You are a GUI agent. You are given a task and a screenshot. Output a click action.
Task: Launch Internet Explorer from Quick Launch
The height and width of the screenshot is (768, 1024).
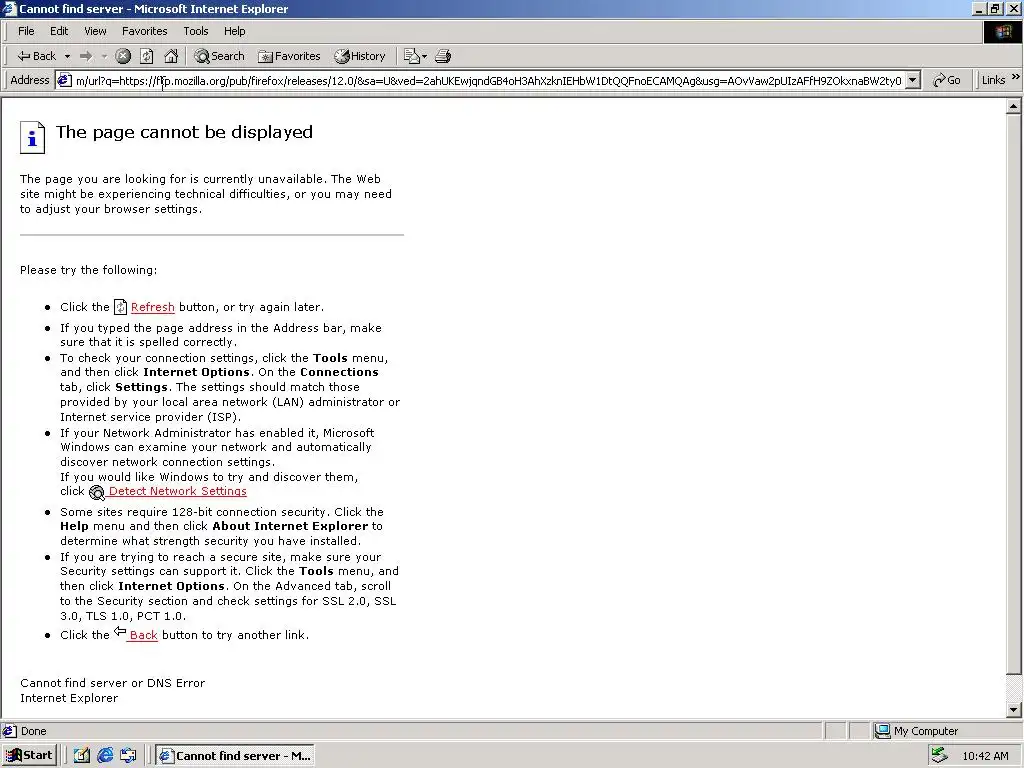pyautogui.click(x=105, y=756)
